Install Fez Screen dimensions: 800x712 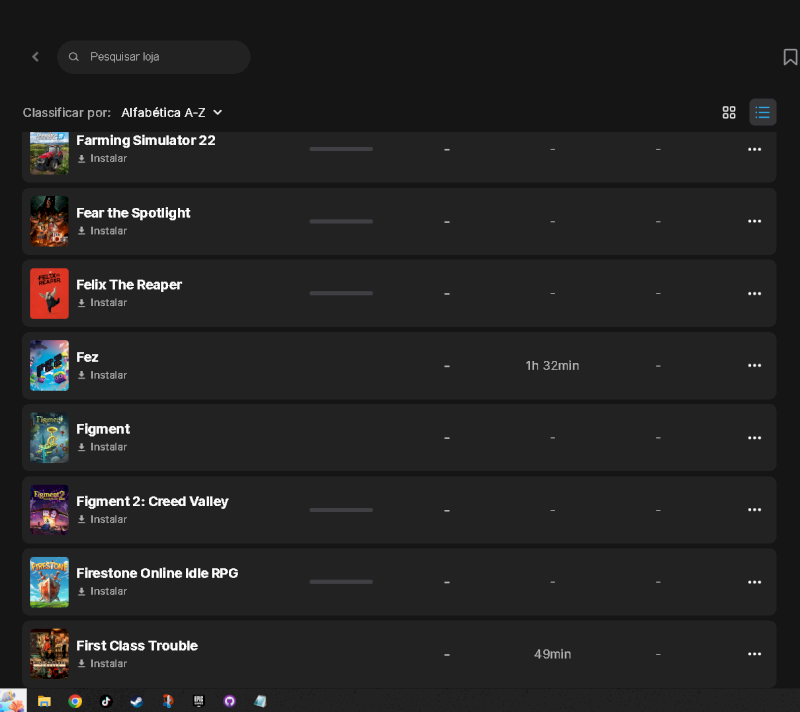(102, 375)
